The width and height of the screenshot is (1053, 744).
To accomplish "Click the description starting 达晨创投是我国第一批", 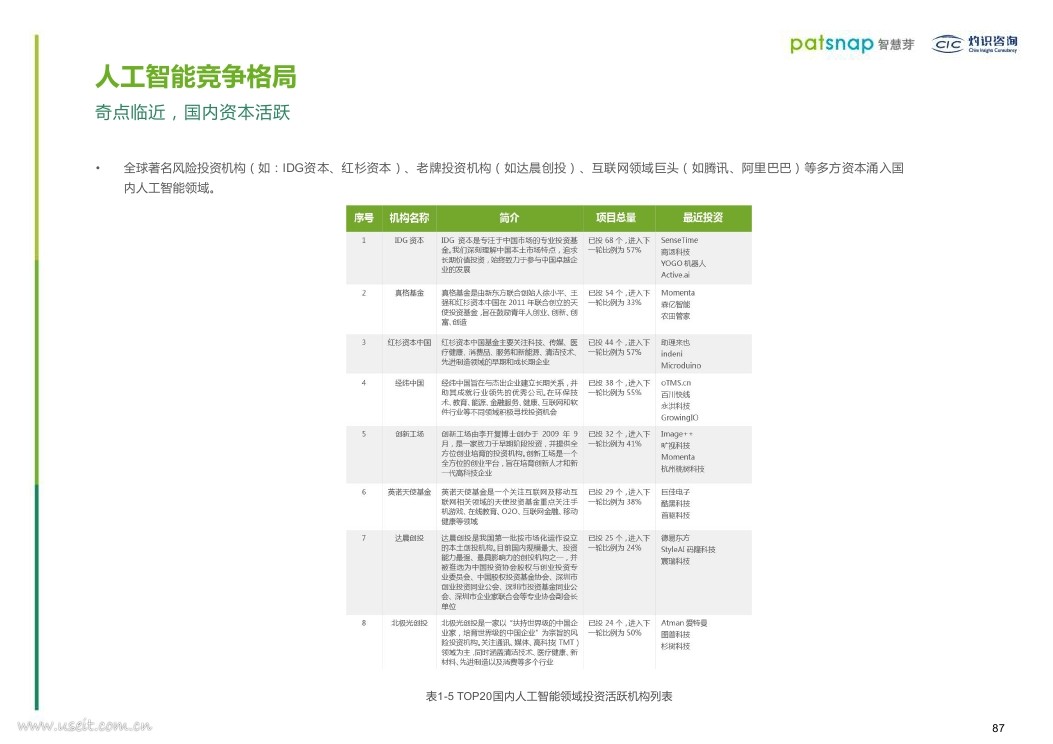I will [x=509, y=572].
